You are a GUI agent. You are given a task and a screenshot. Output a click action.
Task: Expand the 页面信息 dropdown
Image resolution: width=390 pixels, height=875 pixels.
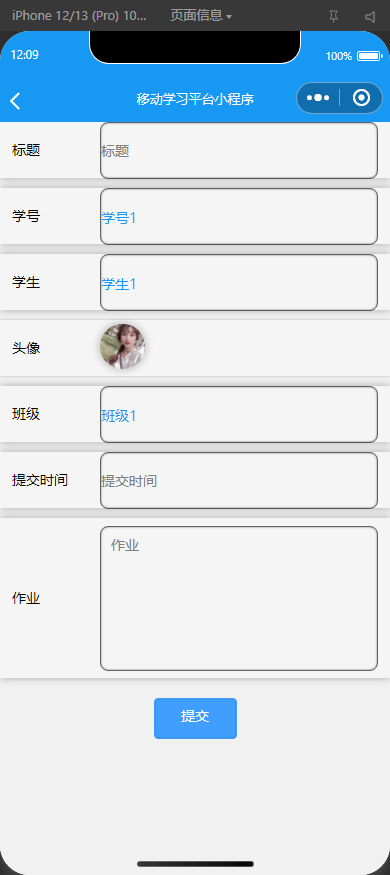[x=201, y=16]
